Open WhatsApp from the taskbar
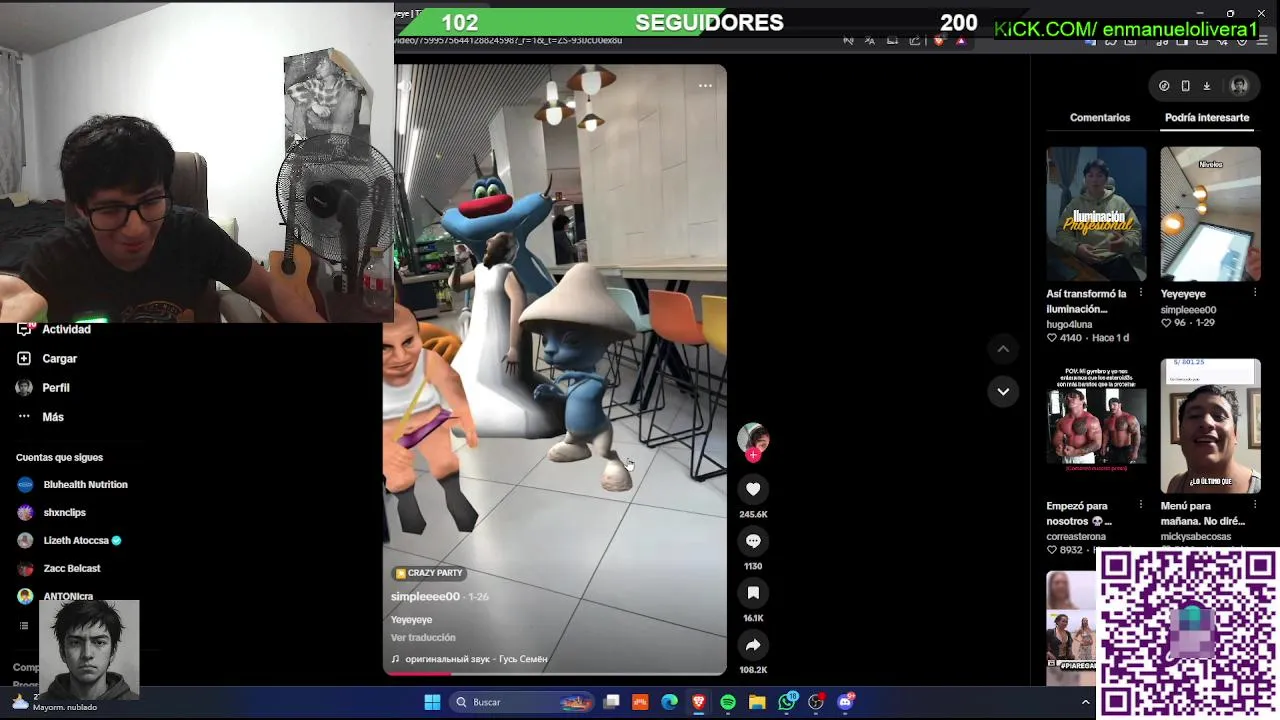The height and width of the screenshot is (720, 1280). 787,702
